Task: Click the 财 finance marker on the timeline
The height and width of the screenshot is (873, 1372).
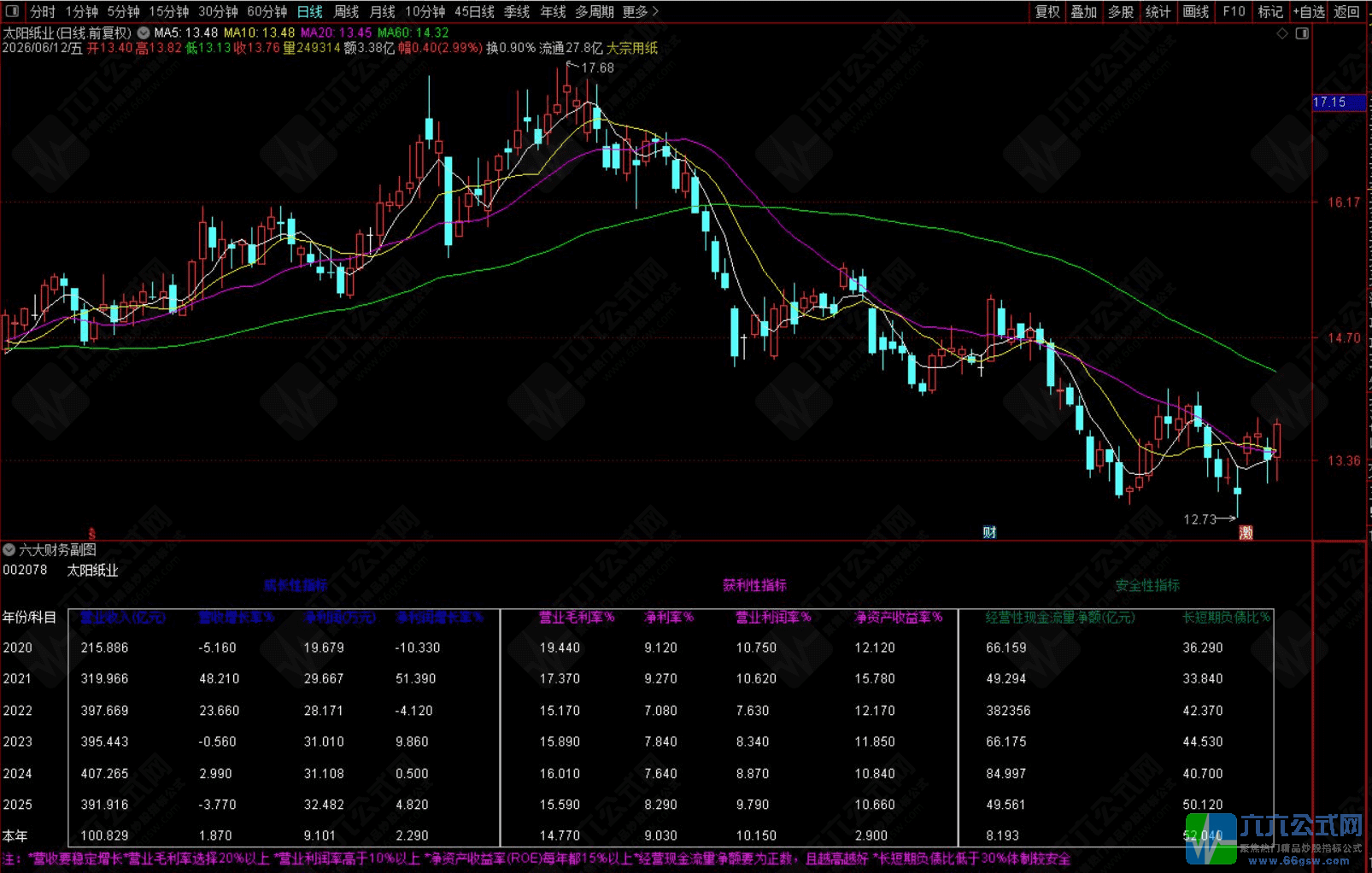Action: 989,532
